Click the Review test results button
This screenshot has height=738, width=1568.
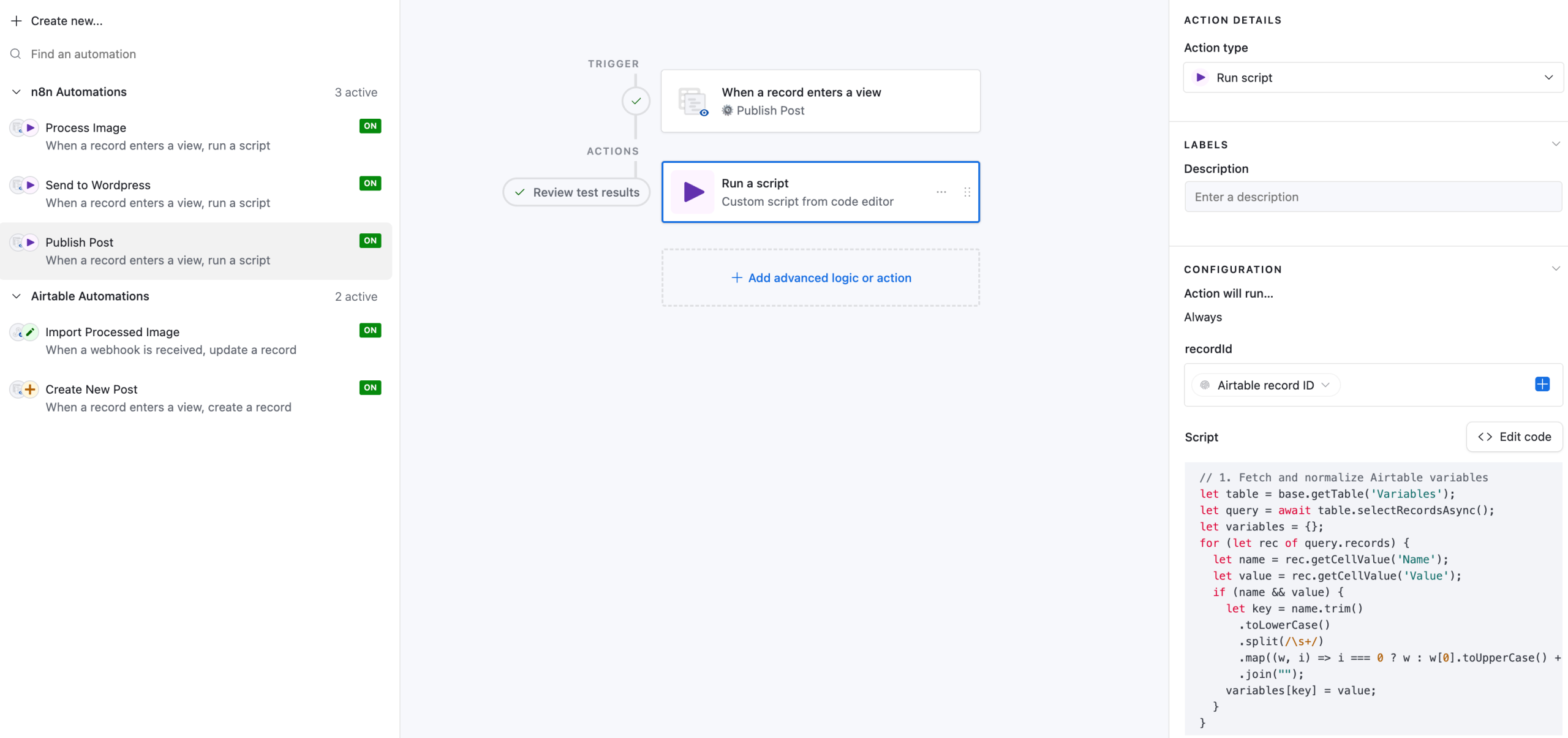click(576, 192)
